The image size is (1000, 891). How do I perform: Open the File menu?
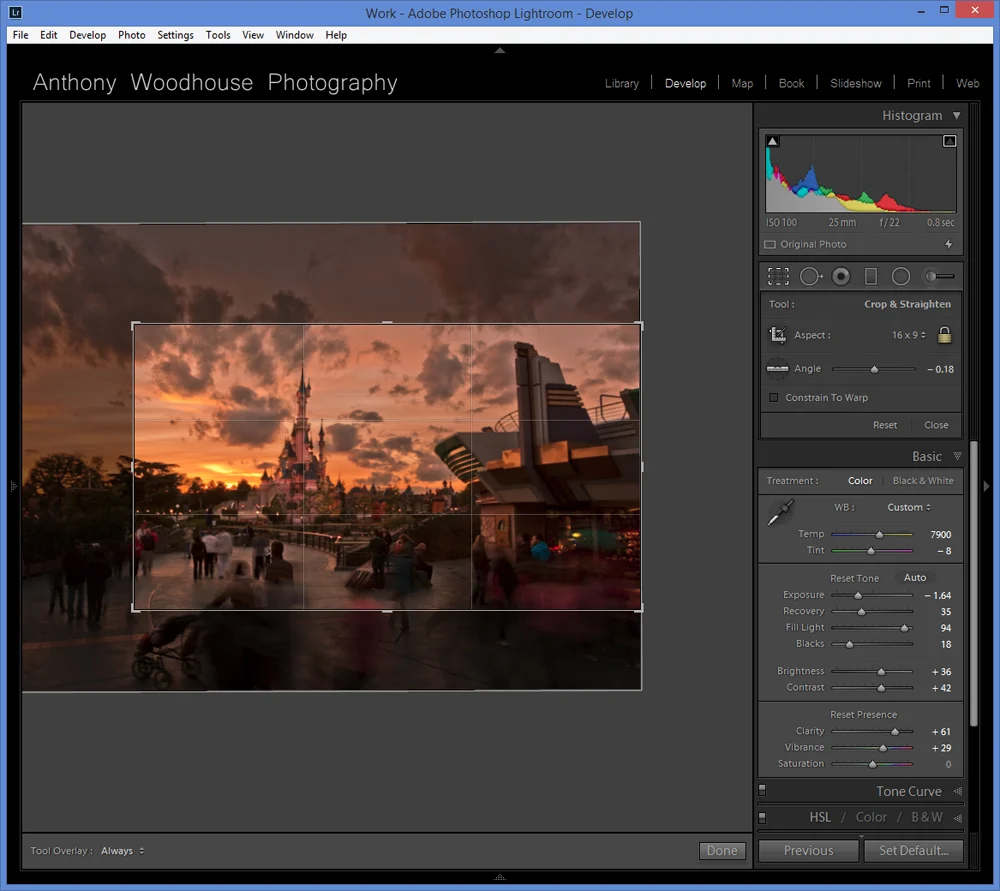pyautogui.click(x=20, y=35)
